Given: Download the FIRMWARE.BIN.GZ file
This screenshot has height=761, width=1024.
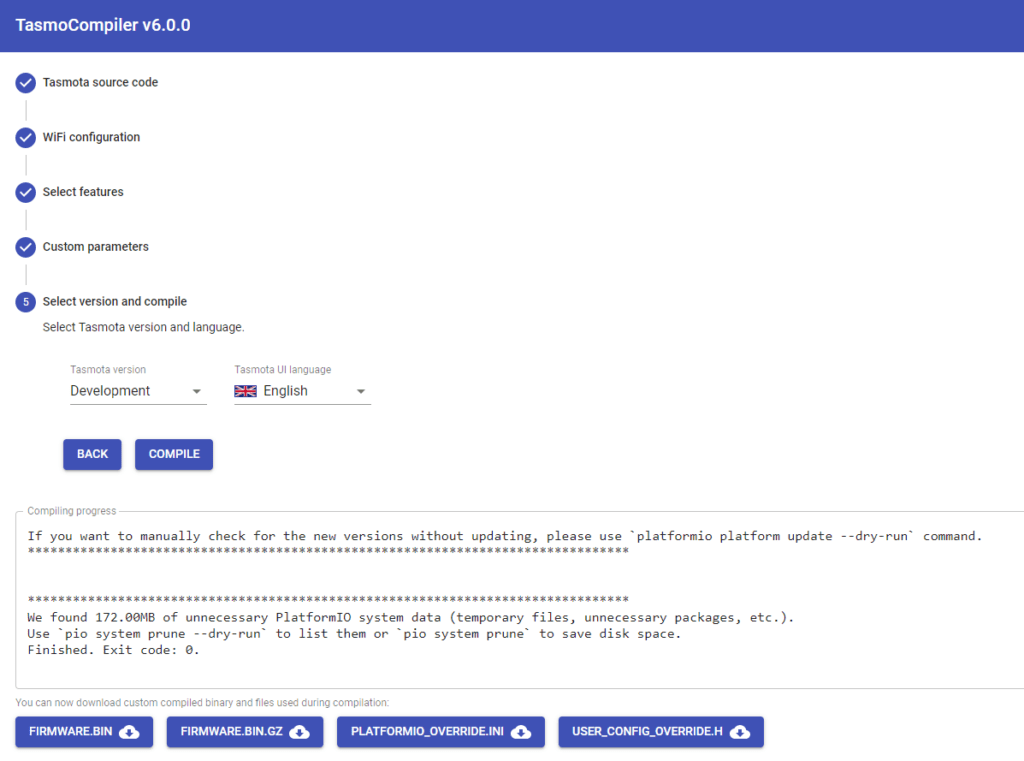Looking at the screenshot, I should [244, 732].
